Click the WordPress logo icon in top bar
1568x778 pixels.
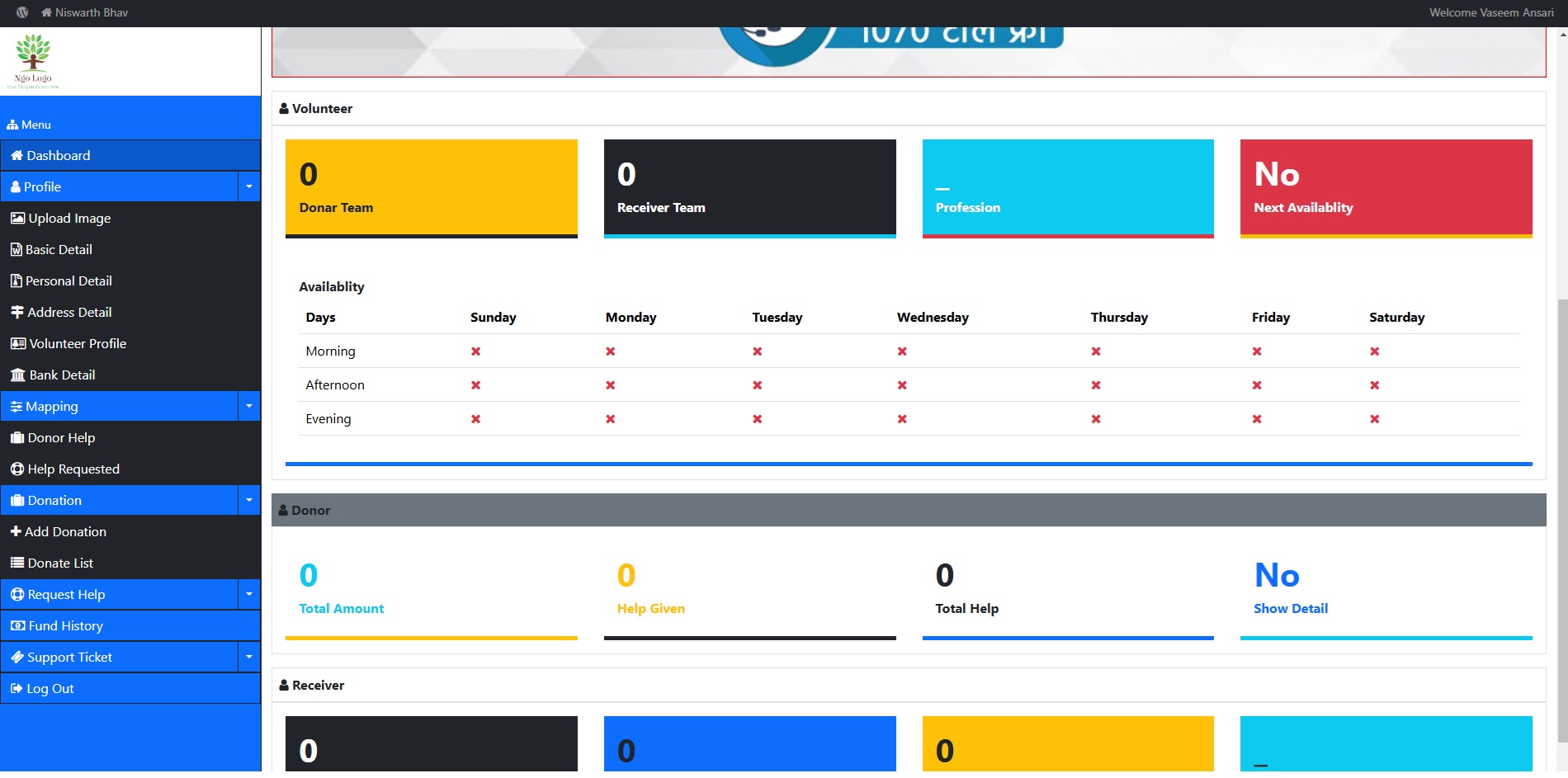22,12
